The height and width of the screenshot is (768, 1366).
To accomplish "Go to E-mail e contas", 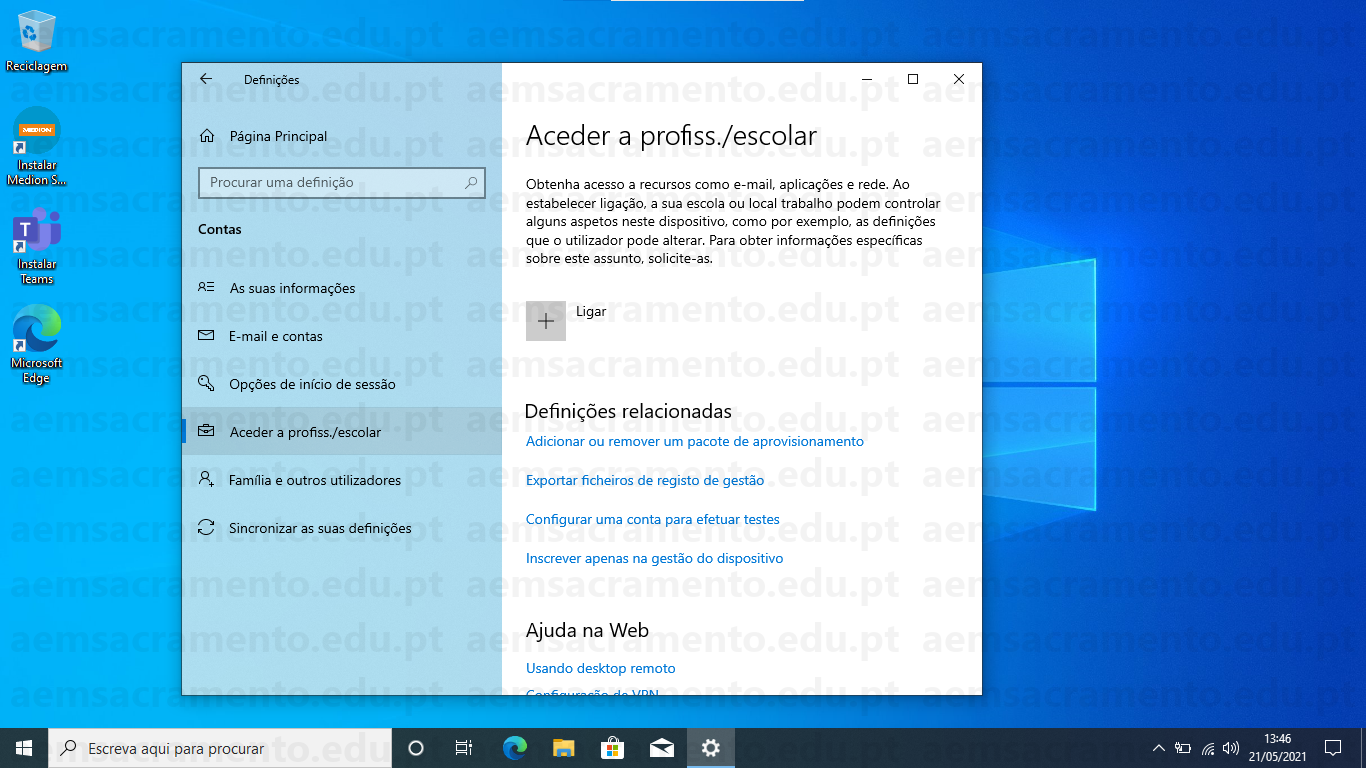I will (276, 336).
